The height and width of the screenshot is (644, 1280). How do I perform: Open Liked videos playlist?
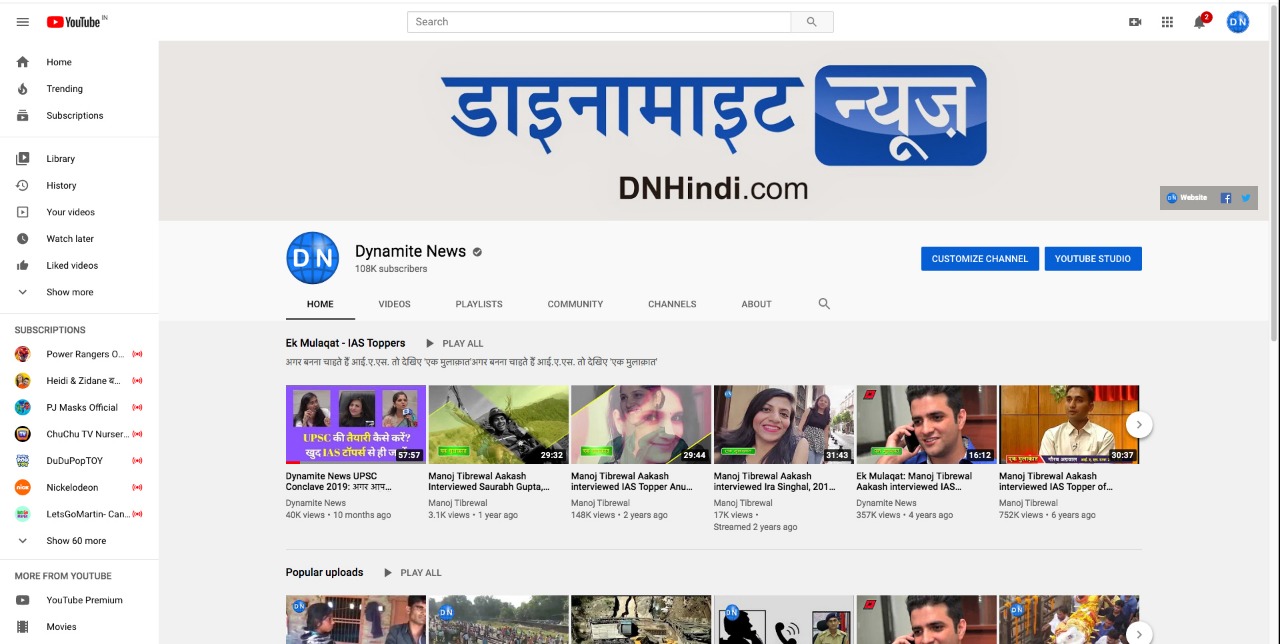(79, 266)
